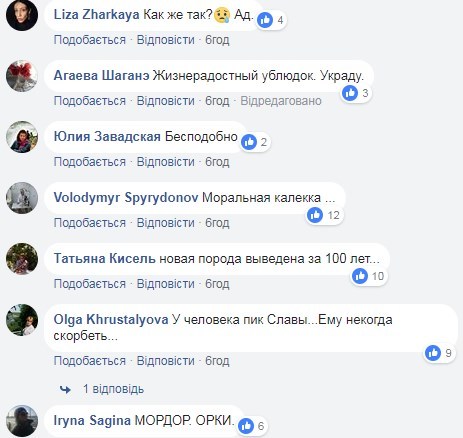This screenshot has height=438, width=463.
Task: Open Liza Zharkaya's profile picture
Action: 22,15
